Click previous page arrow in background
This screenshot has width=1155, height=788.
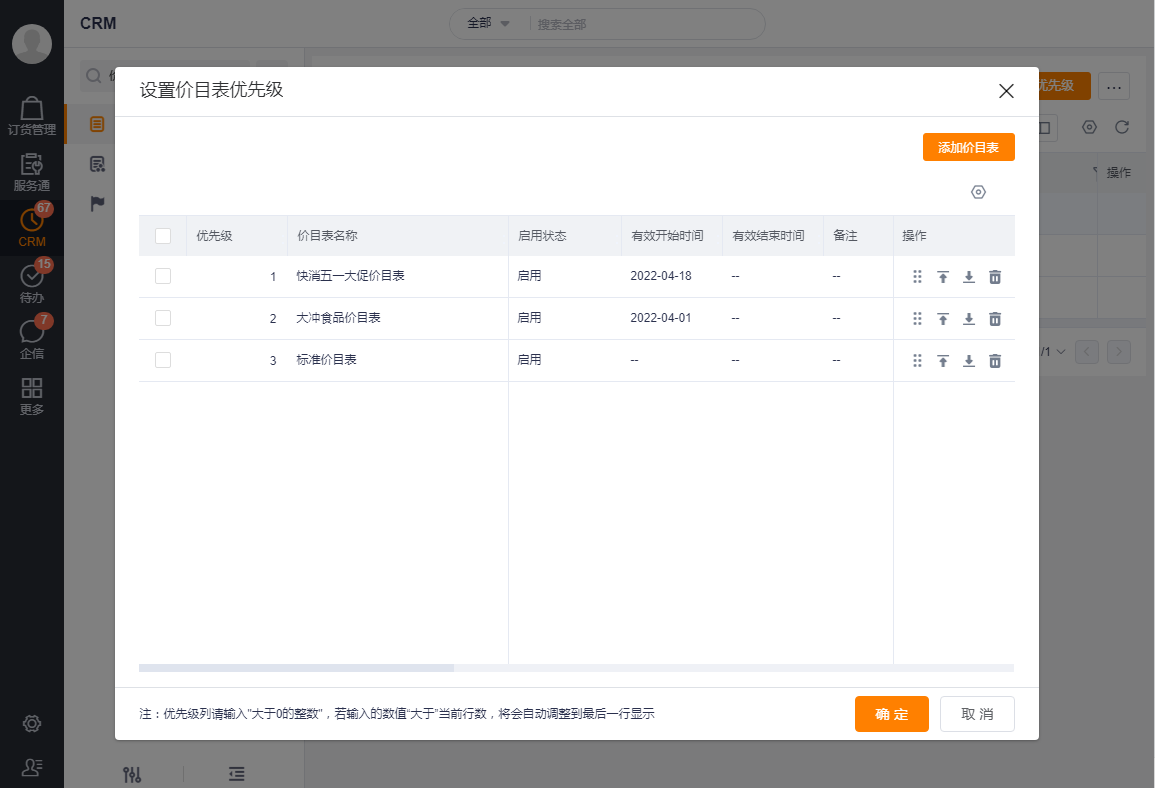point(1086,352)
